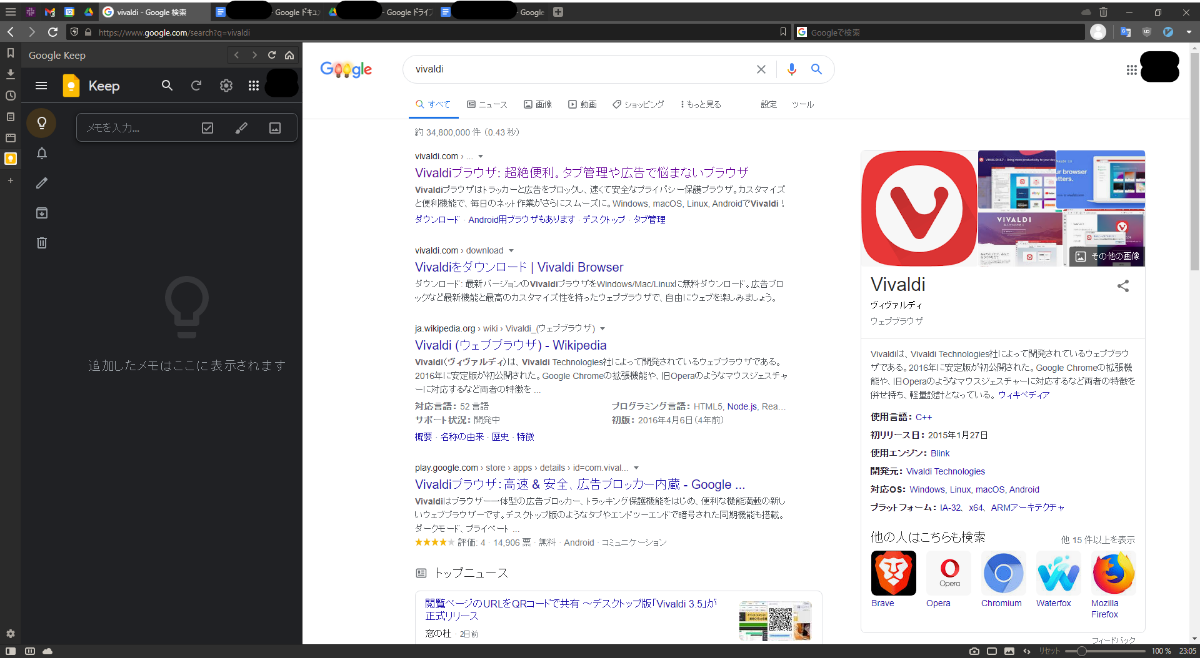Open Keep Reminders bell
This screenshot has width=1200, height=658.
pos(41,153)
